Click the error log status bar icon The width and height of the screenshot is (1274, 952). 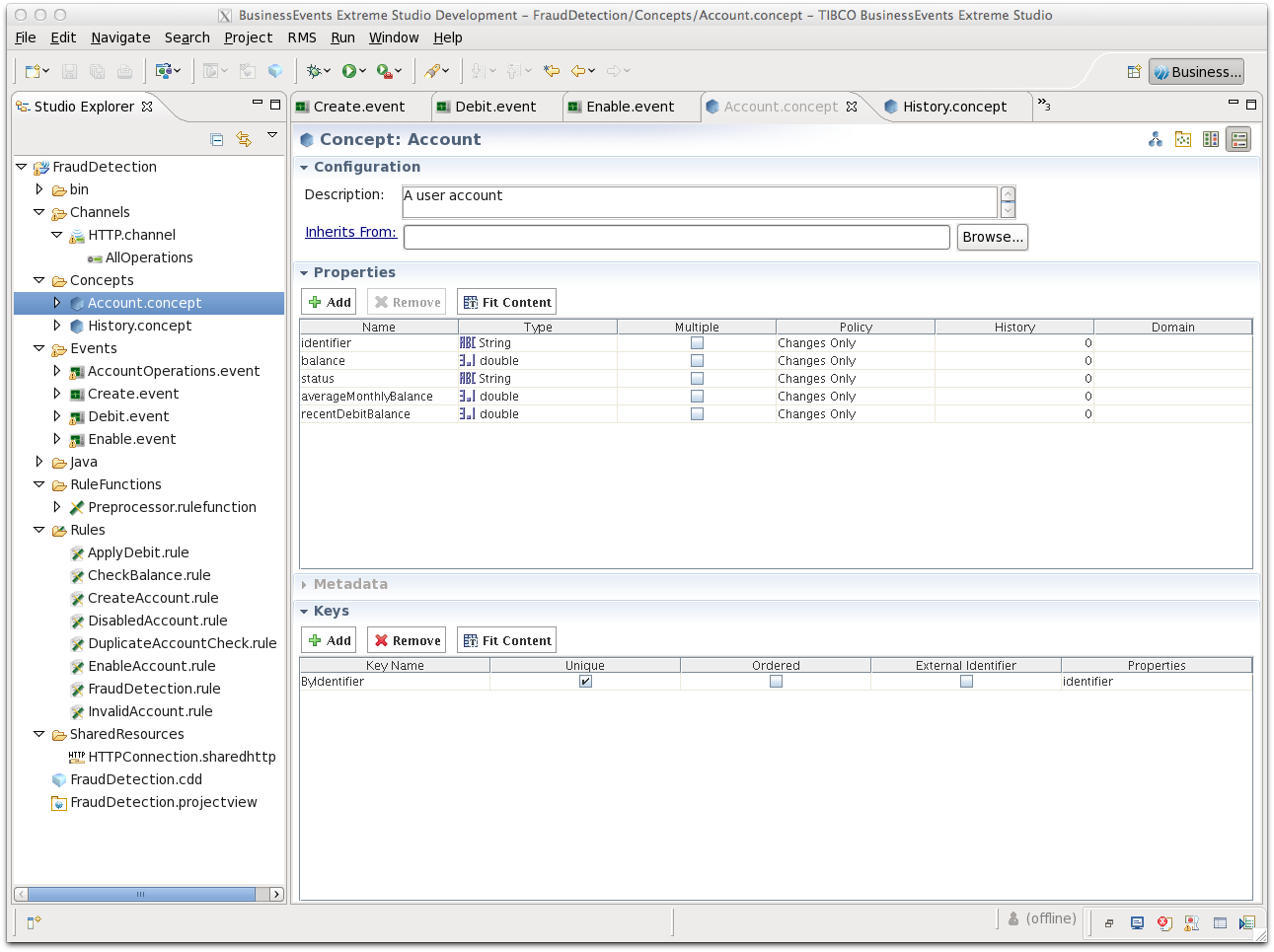click(1164, 923)
